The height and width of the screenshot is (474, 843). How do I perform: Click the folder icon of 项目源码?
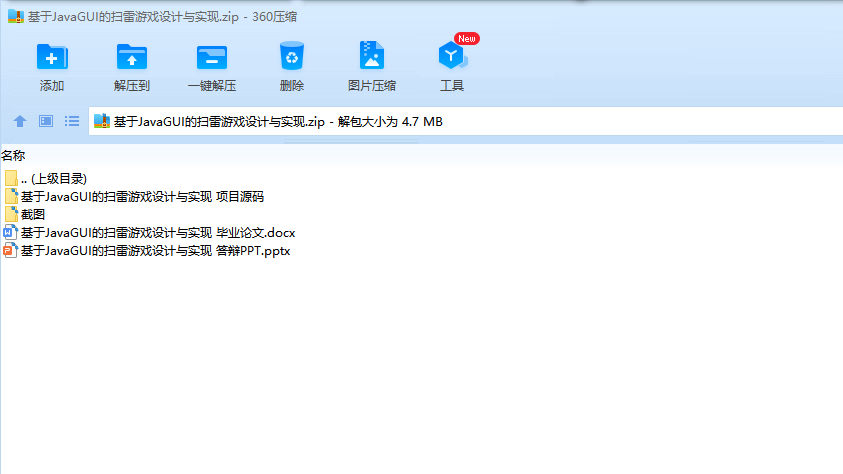[11, 196]
